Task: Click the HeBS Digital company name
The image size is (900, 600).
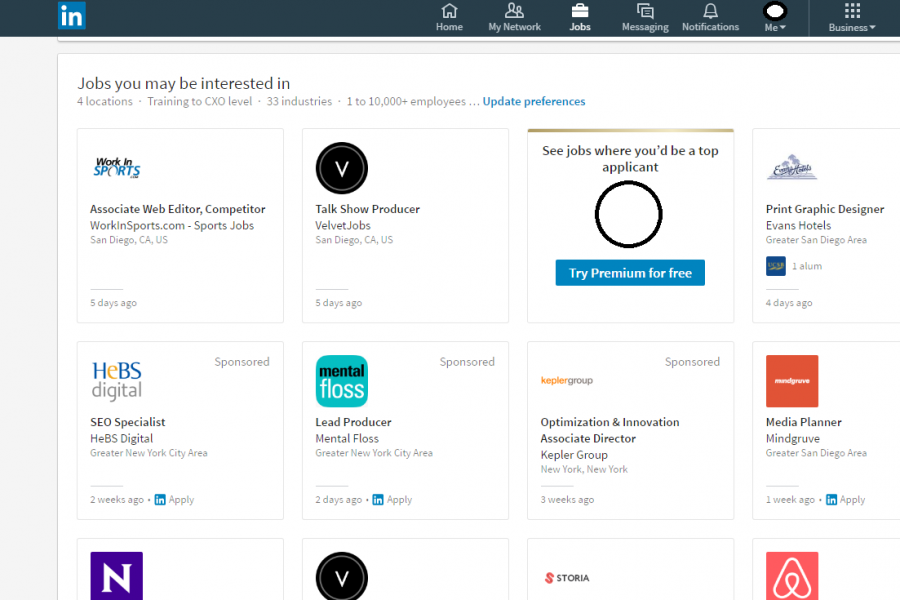Action: [122, 439]
